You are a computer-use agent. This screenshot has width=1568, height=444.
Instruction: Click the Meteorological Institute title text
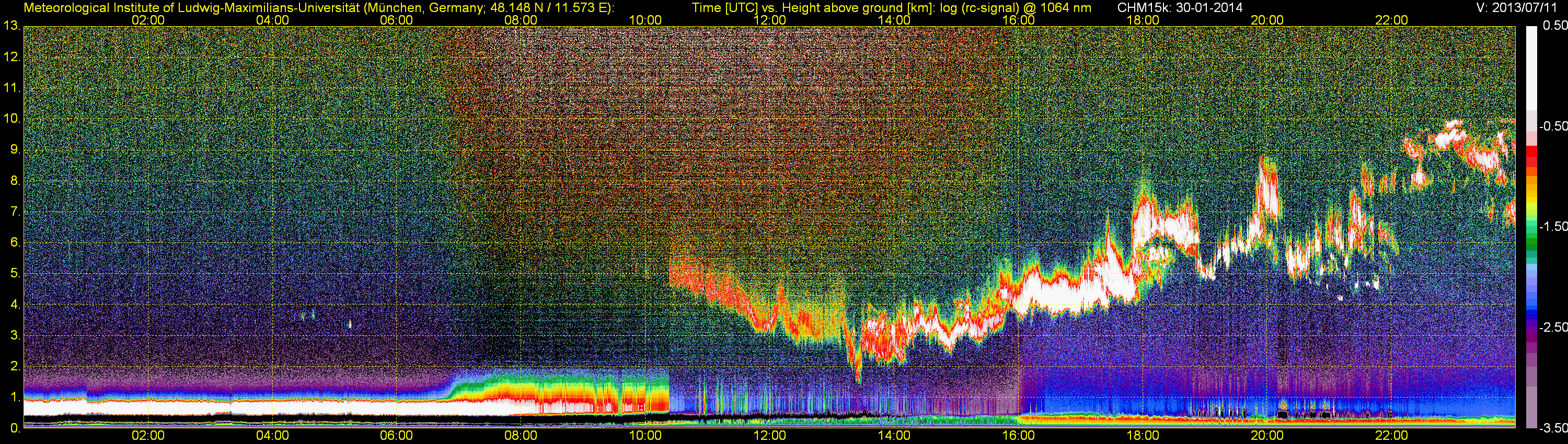[318, 8]
